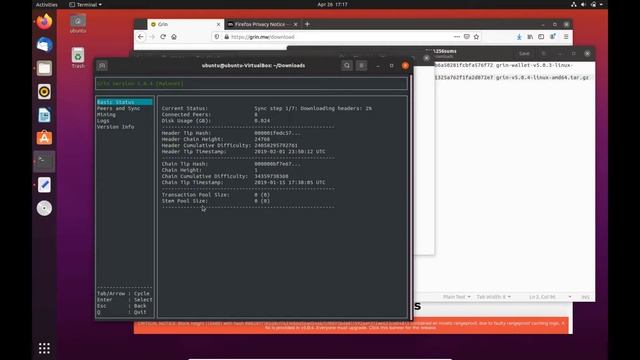Open the Firefox hamburger menu
Viewport: 640px width, 360px height.
(x=566, y=37)
